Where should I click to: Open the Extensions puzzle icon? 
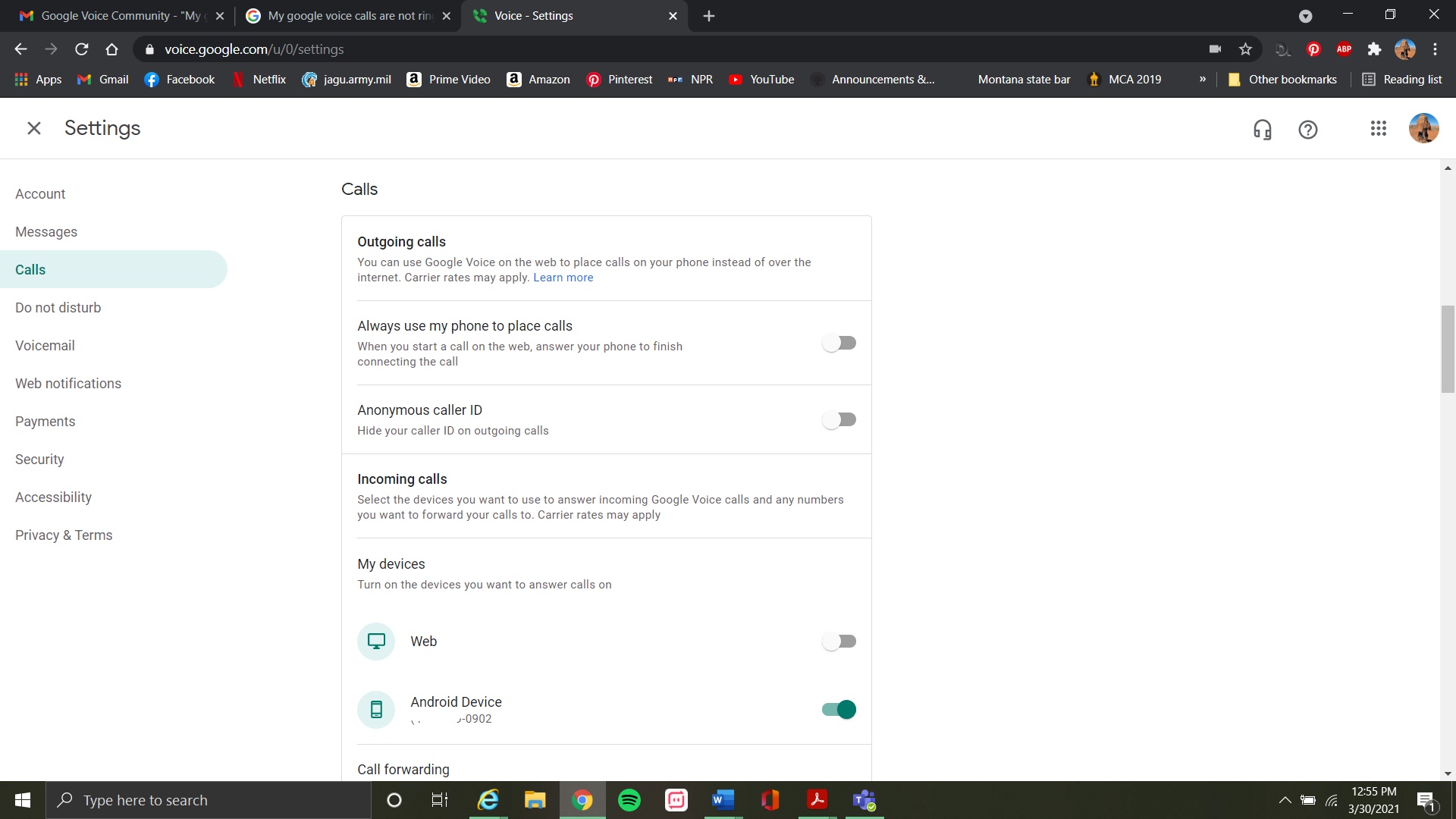pos(1374,49)
